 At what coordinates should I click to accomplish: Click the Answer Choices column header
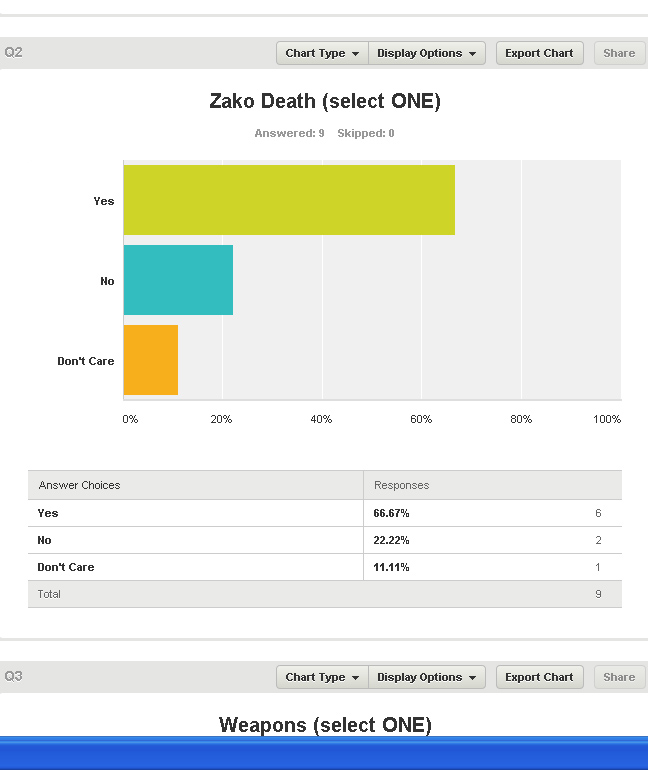point(79,485)
